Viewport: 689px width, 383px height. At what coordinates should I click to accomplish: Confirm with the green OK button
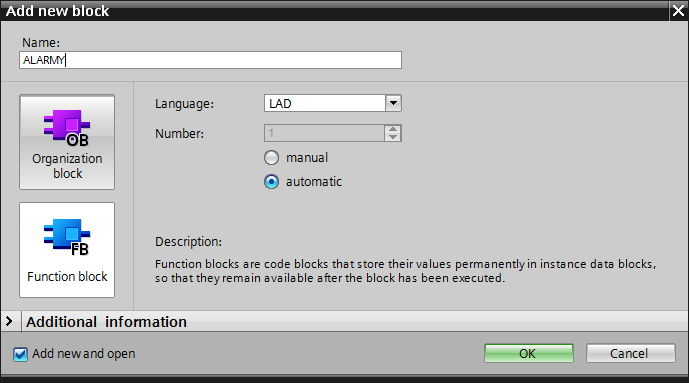pos(529,354)
